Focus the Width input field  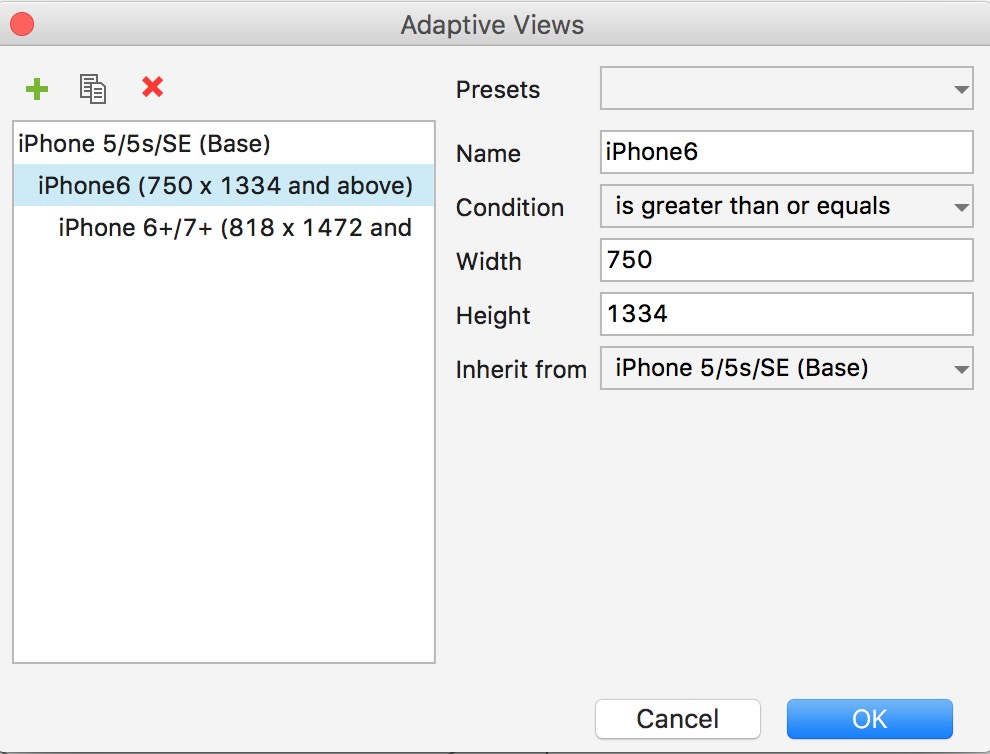(x=786, y=261)
